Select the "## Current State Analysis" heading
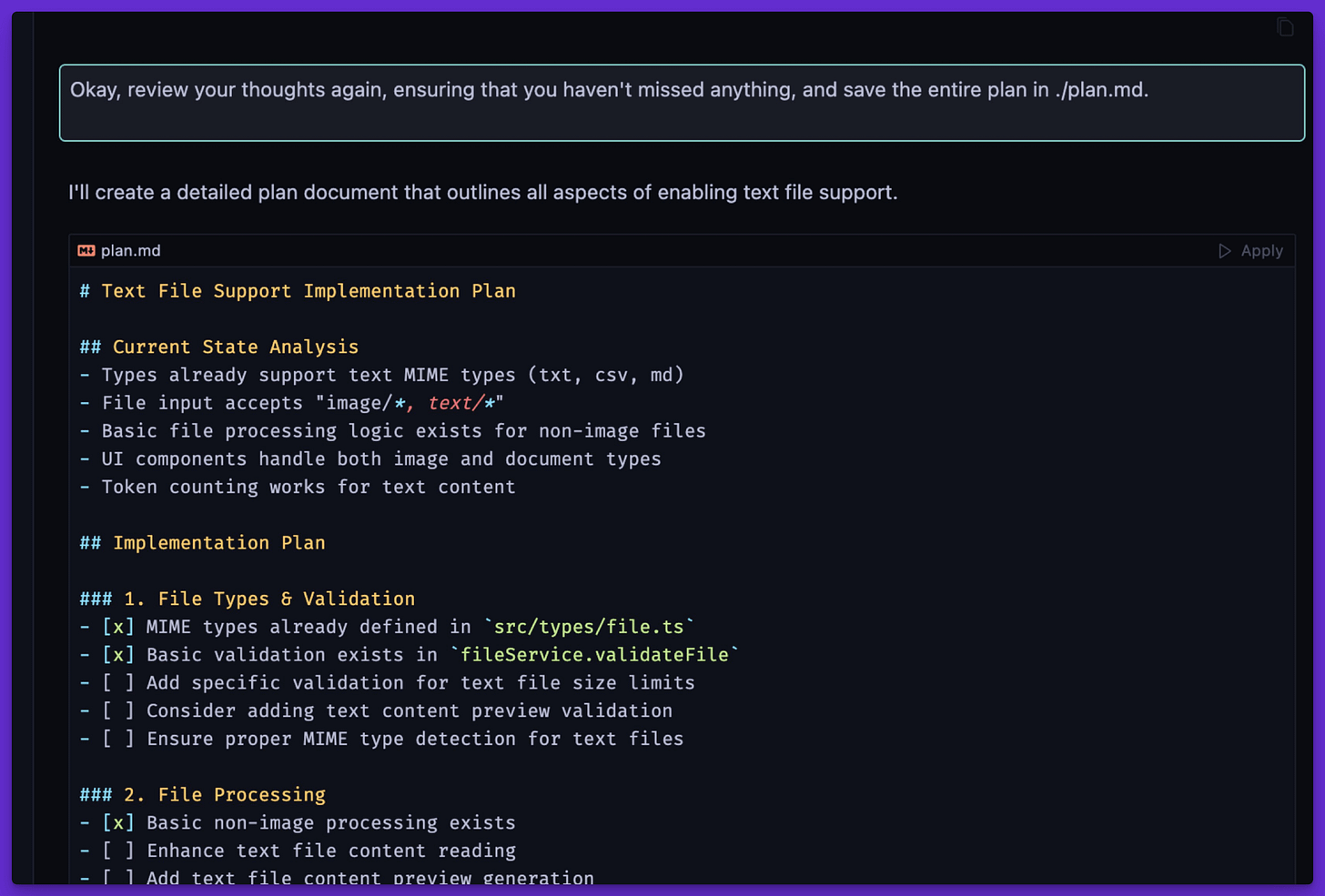This screenshot has width=1325, height=896. [218, 347]
